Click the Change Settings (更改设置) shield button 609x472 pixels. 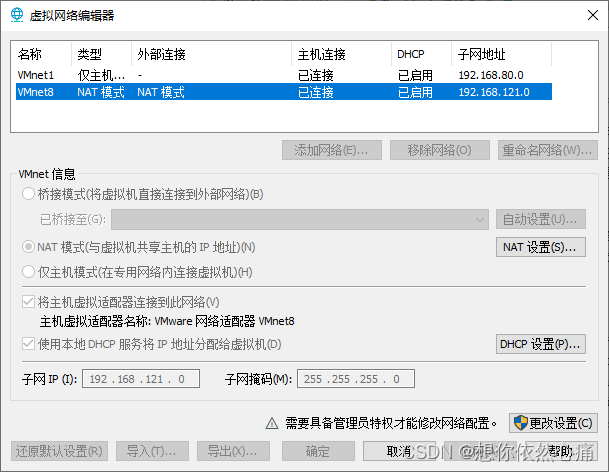coord(553,423)
